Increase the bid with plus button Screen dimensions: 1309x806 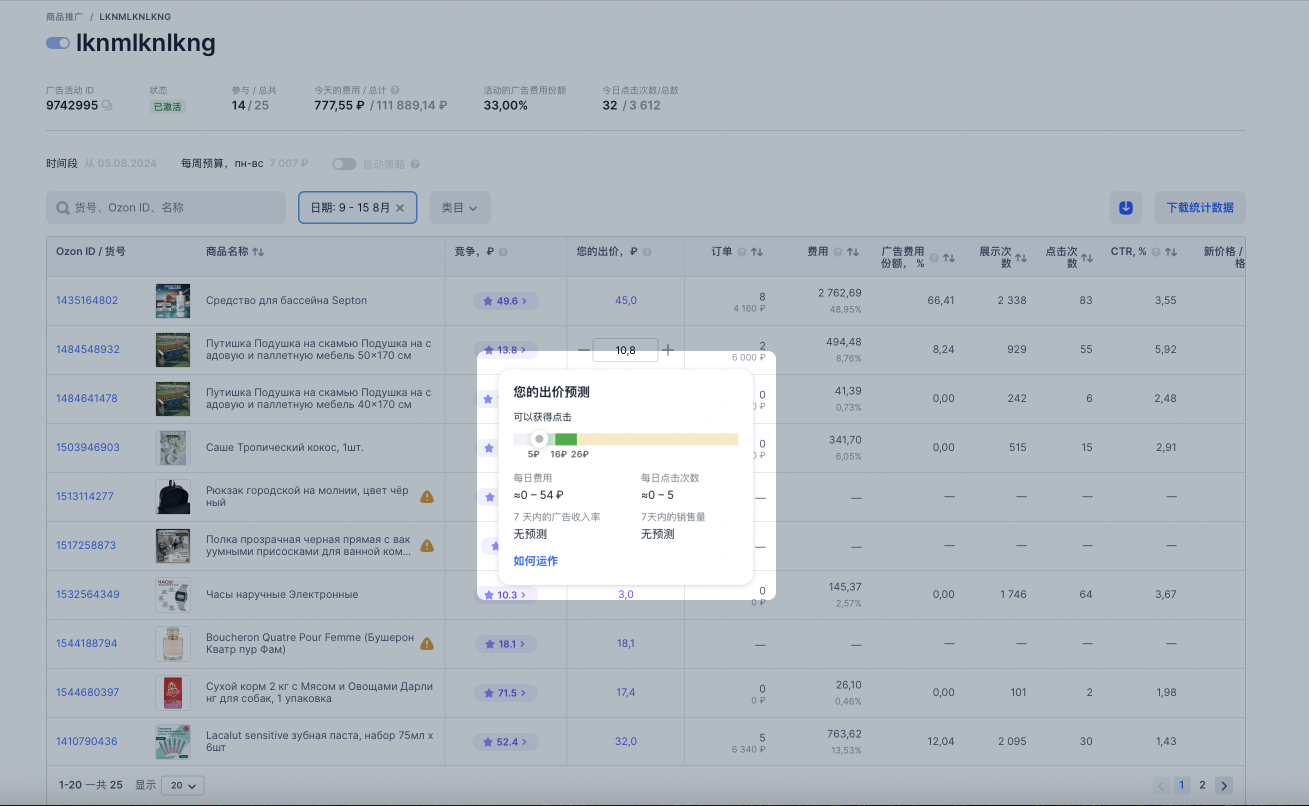point(668,350)
